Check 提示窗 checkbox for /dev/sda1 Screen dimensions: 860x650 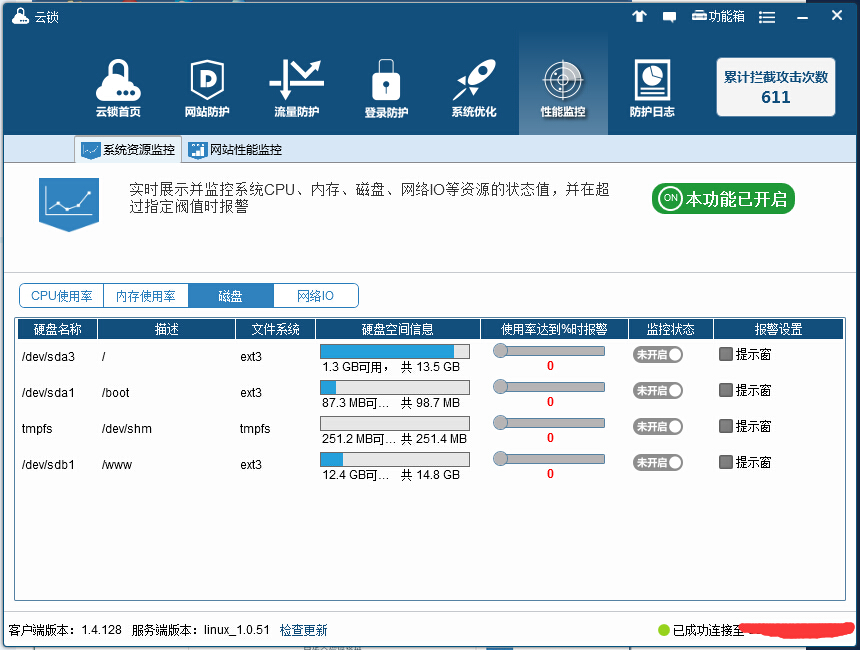click(726, 390)
